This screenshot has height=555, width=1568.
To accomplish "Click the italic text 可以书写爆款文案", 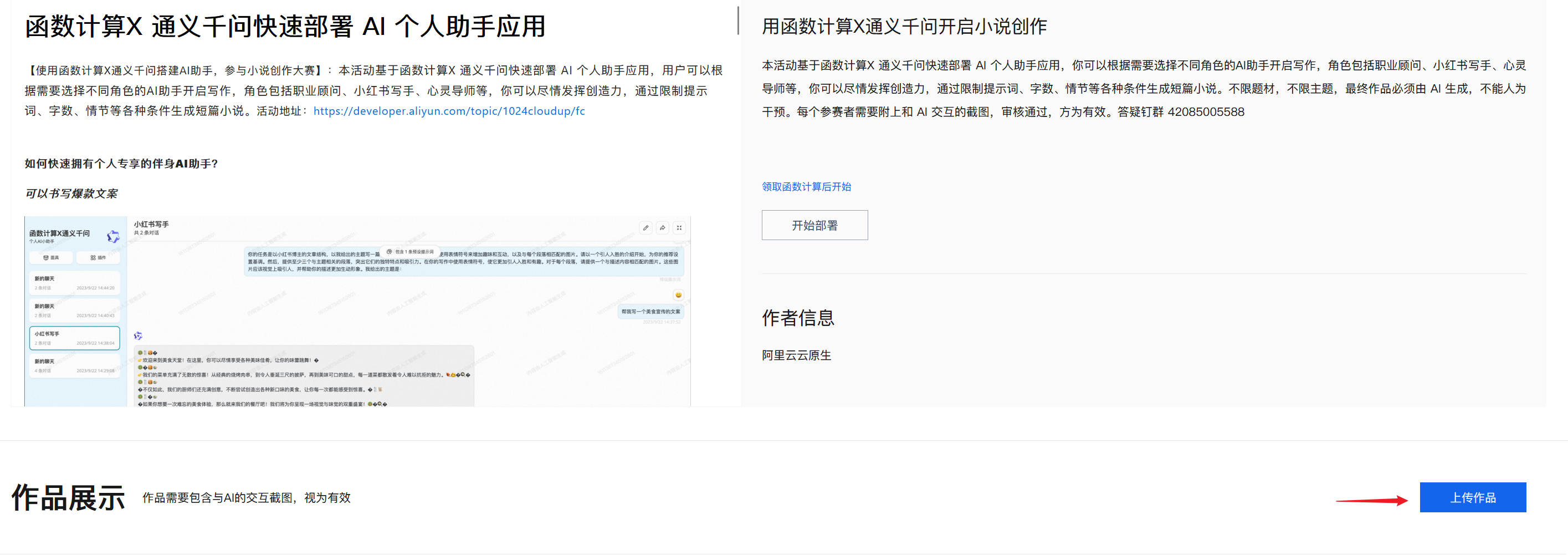I will coord(71,193).
